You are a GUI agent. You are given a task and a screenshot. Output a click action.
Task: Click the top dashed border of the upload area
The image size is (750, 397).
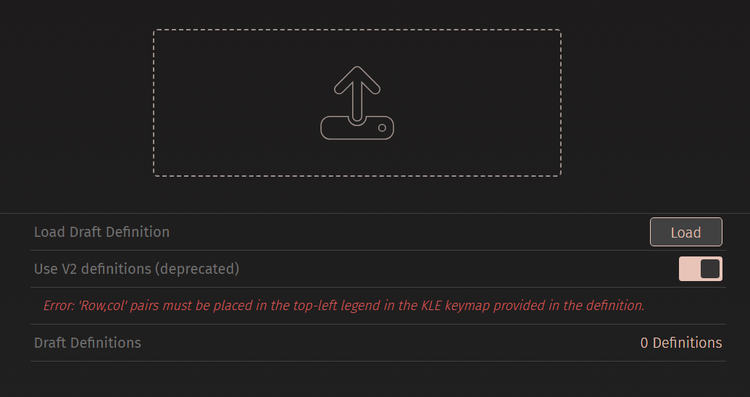coord(357,30)
